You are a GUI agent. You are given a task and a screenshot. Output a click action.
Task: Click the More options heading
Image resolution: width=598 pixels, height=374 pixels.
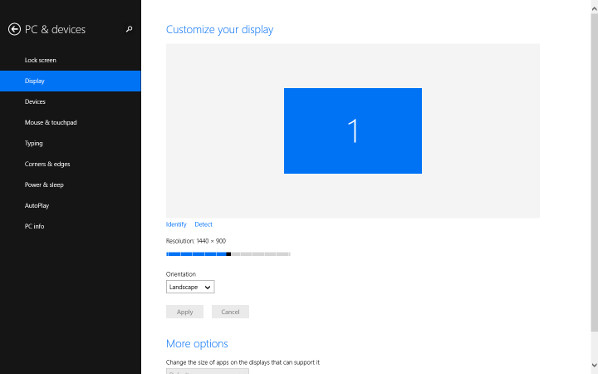coord(197,344)
